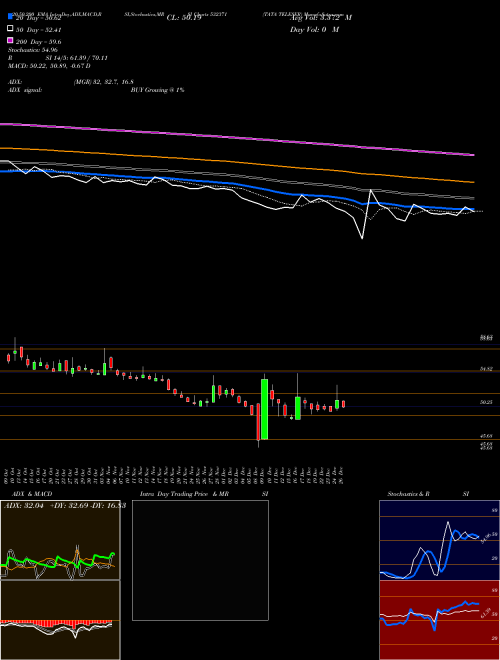Open the red RSI chart panel
The height and width of the screenshot is (660, 500).
pyautogui.click(x=439, y=620)
